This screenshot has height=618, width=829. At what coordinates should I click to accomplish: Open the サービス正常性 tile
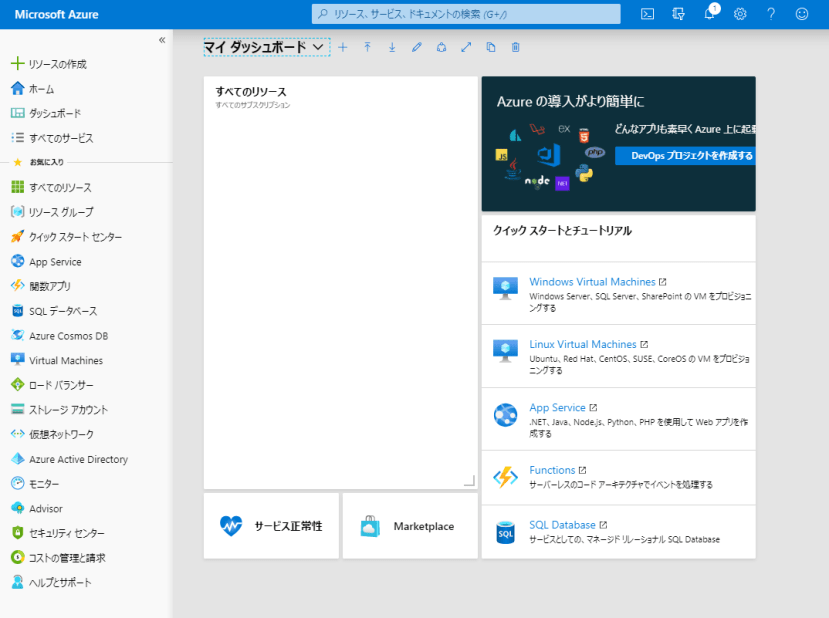pos(271,526)
